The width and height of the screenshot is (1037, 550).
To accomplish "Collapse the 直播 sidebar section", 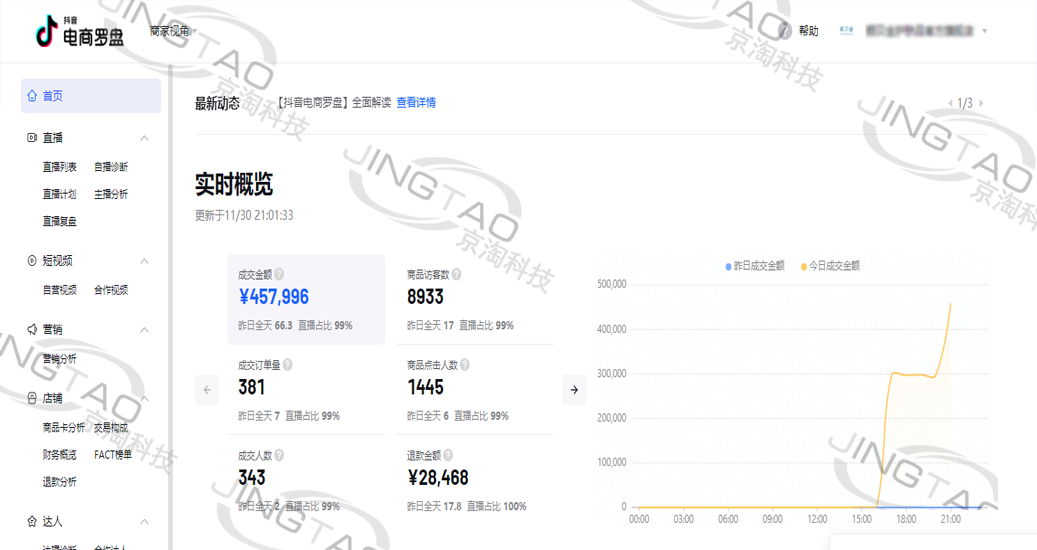I will [144, 138].
